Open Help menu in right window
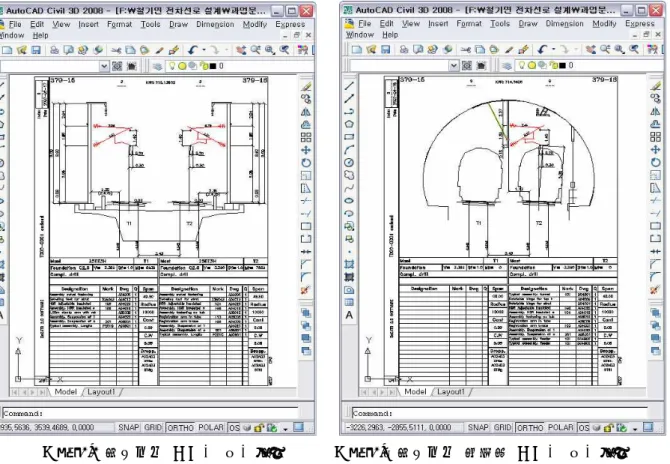The height and width of the screenshot is (464, 670). point(390,35)
